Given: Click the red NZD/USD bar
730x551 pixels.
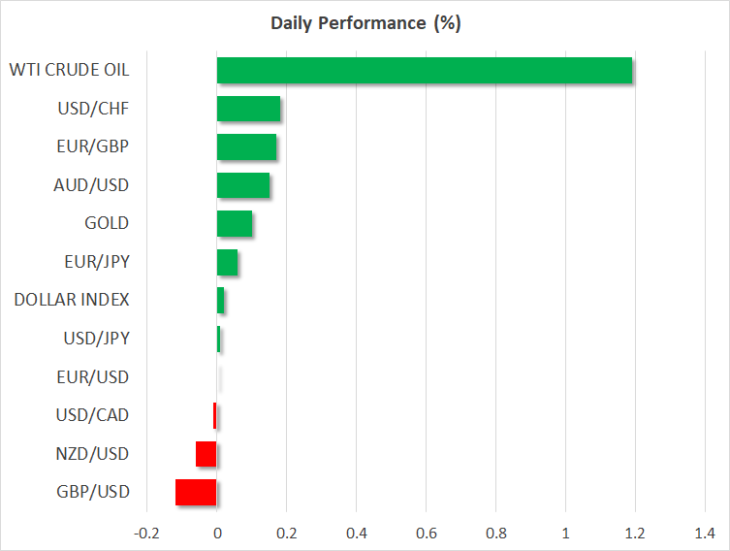Looking at the screenshot, I should (206, 454).
